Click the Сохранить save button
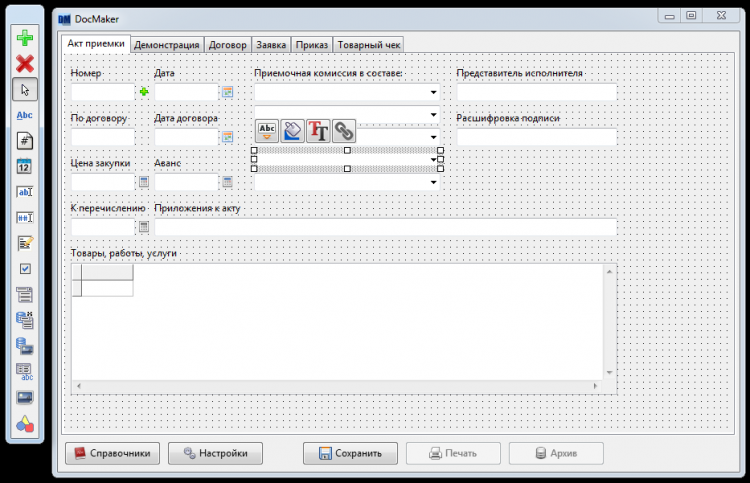 350,453
